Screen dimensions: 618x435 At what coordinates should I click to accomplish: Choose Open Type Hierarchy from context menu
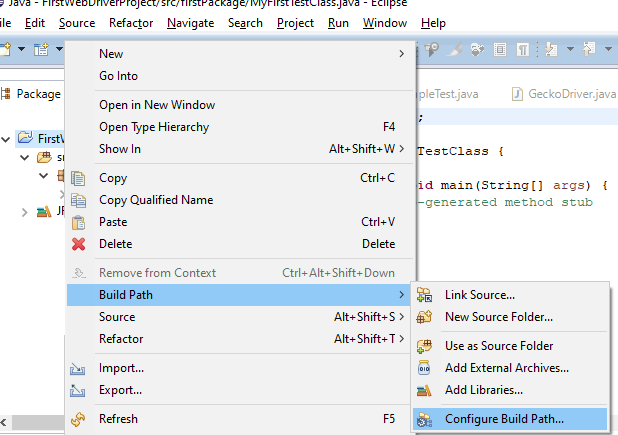tap(154, 127)
